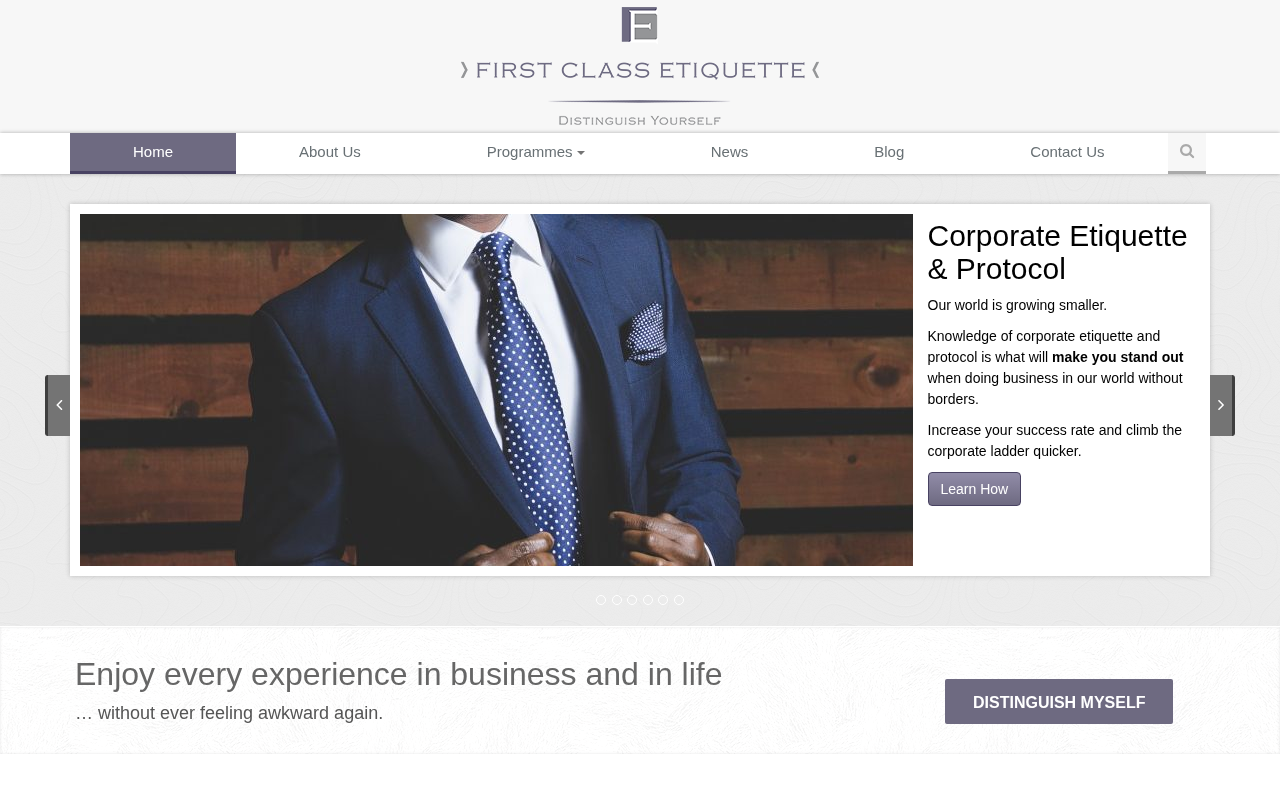The image size is (1280, 800).
Task: Visit the Blog page
Action: (x=889, y=152)
